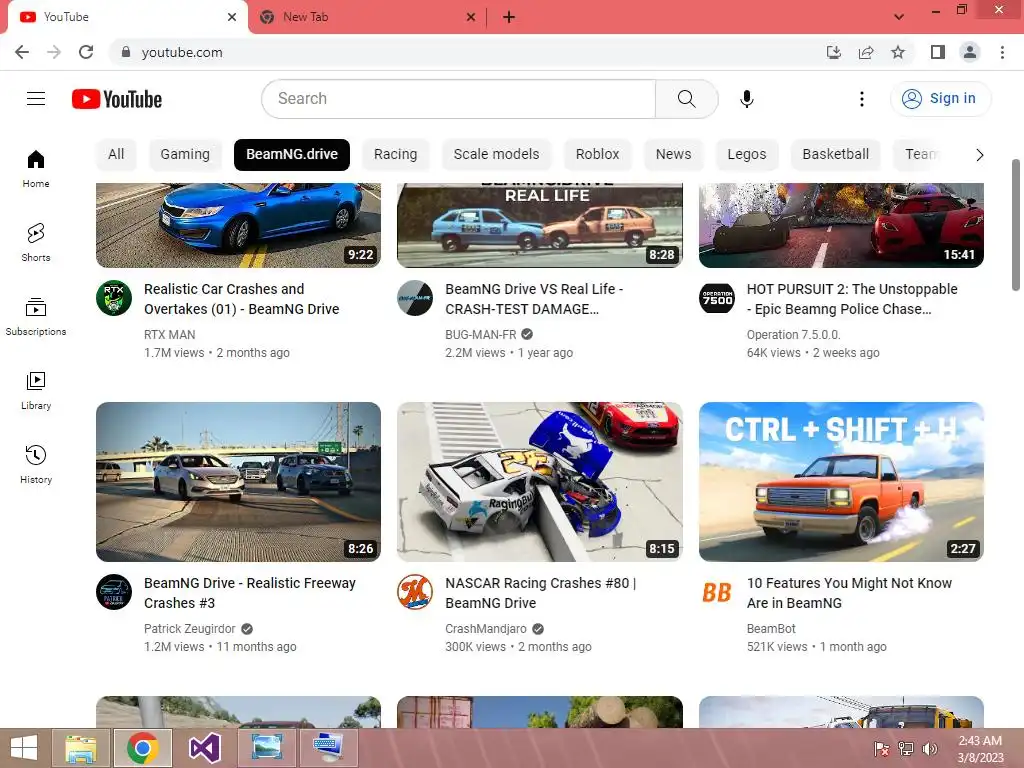Open History in the sidebar
Viewport: 1024px width, 768px height.
point(36,464)
